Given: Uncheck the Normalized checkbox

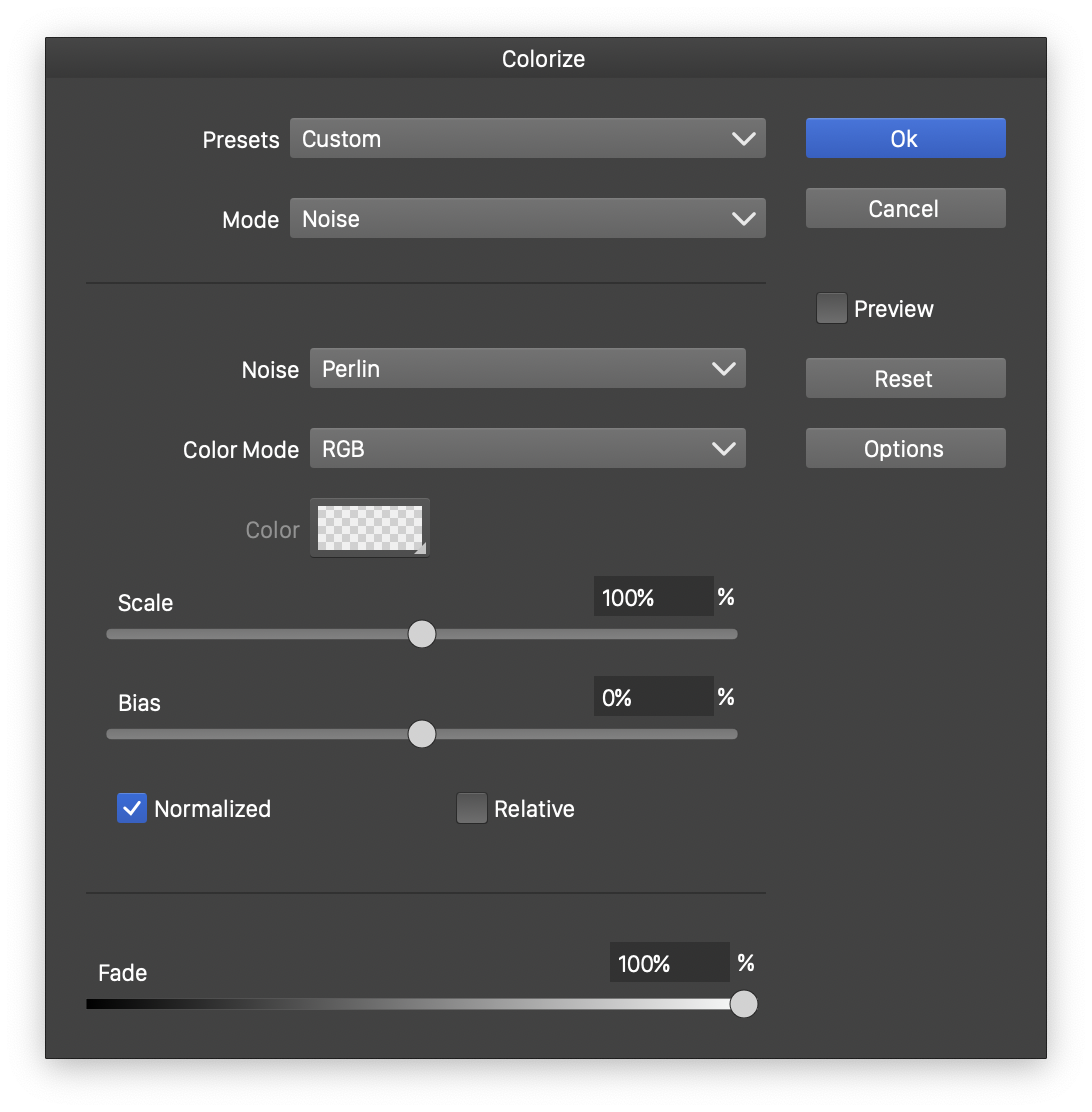Looking at the screenshot, I should coord(132,808).
